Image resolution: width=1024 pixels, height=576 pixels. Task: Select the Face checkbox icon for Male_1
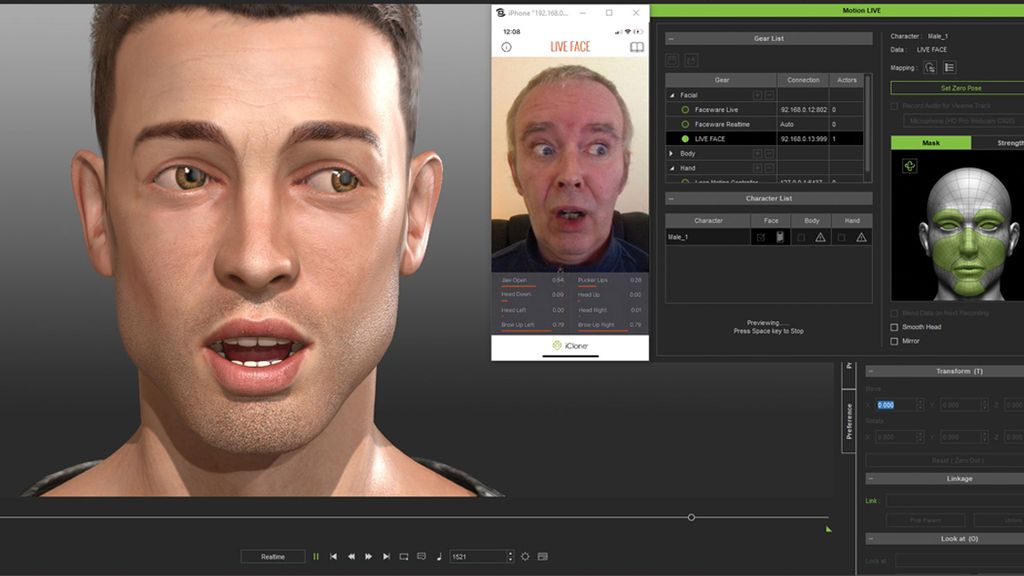click(760, 237)
